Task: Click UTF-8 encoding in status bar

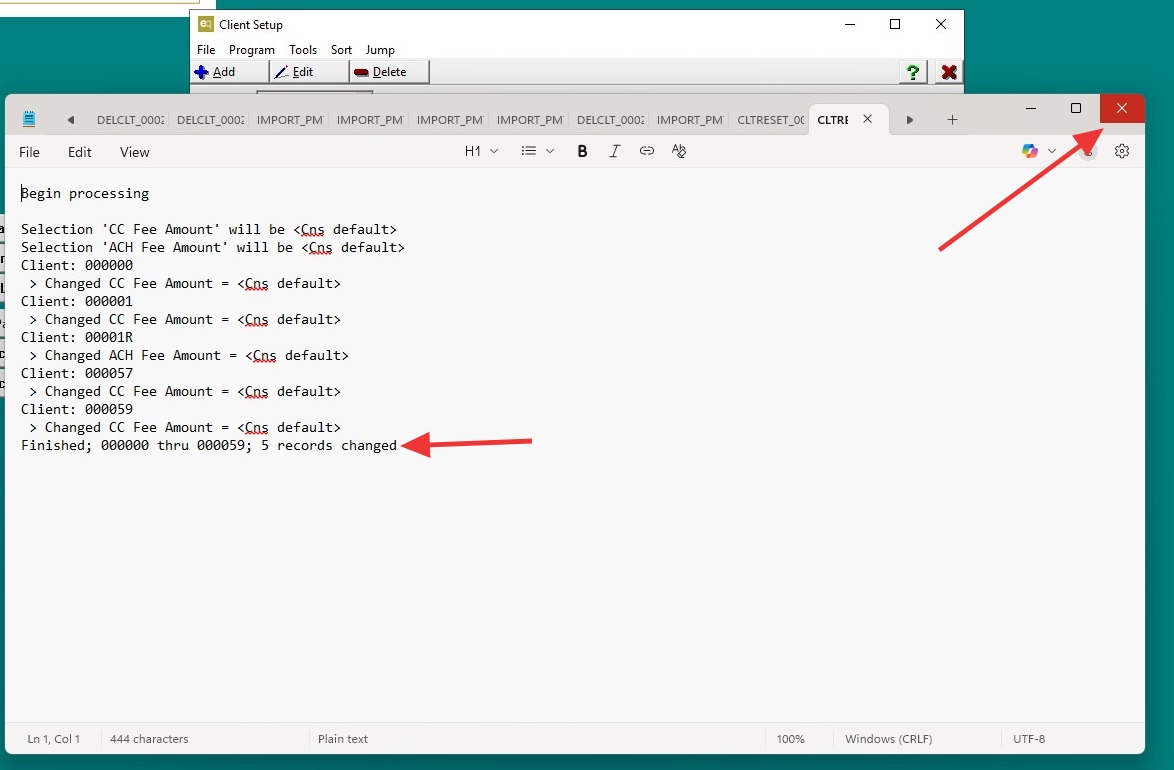Action: [x=1029, y=739]
